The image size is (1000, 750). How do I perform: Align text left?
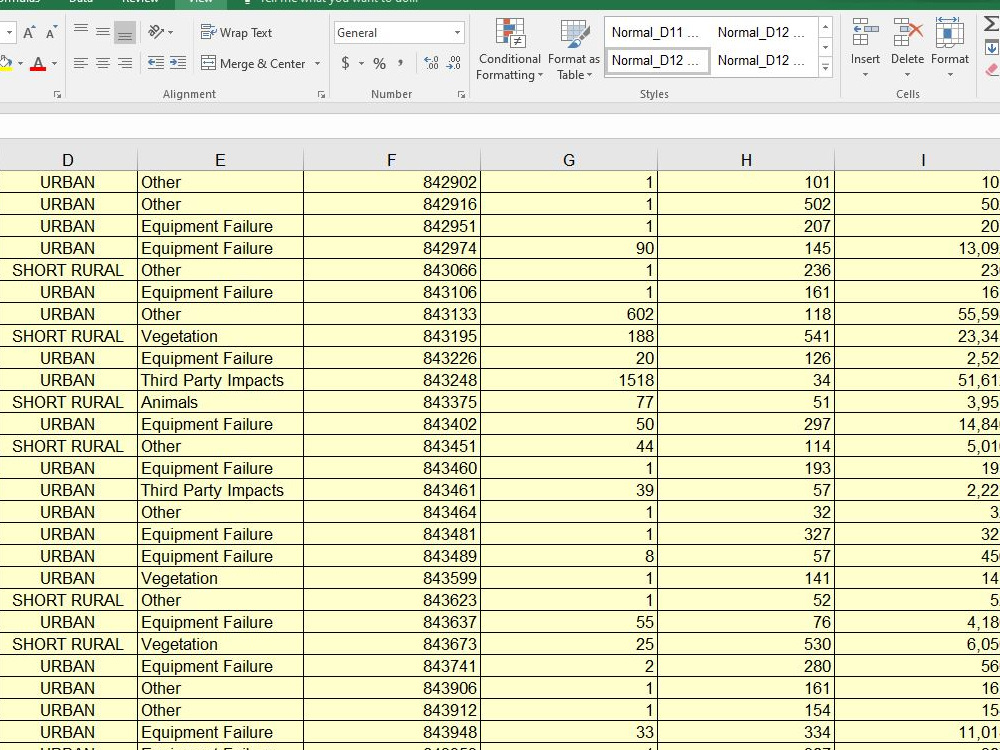[80, 63]
